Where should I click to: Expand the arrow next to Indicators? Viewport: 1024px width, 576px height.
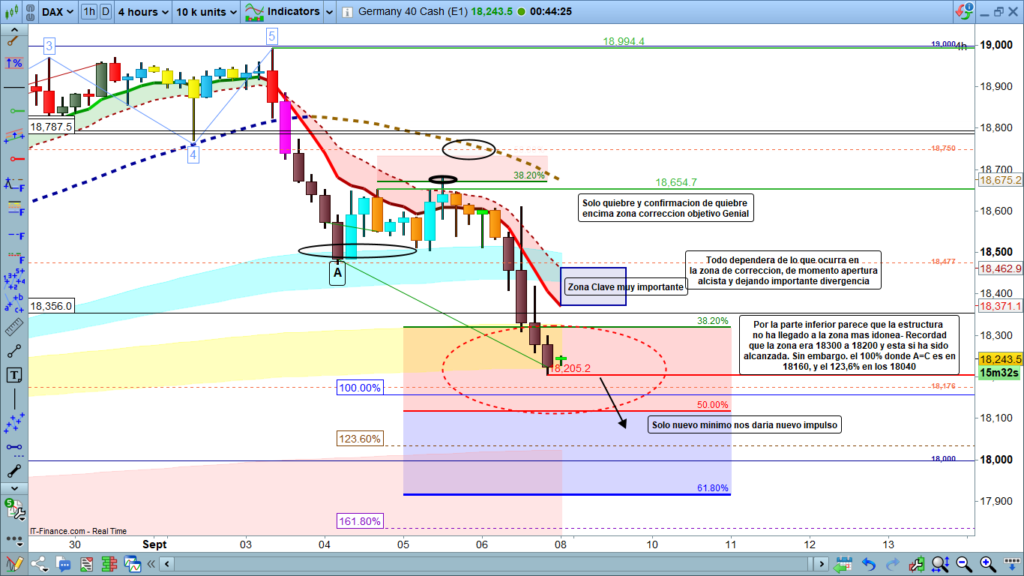click(328, 12)
